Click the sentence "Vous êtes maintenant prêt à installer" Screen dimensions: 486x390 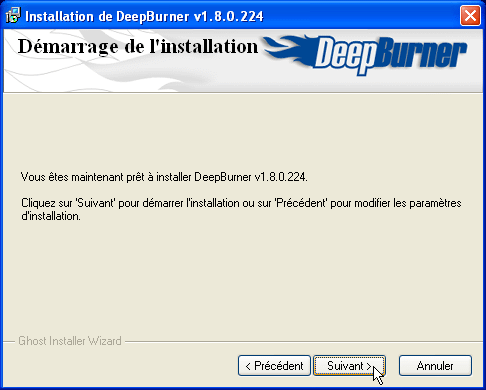pos(106,177)
